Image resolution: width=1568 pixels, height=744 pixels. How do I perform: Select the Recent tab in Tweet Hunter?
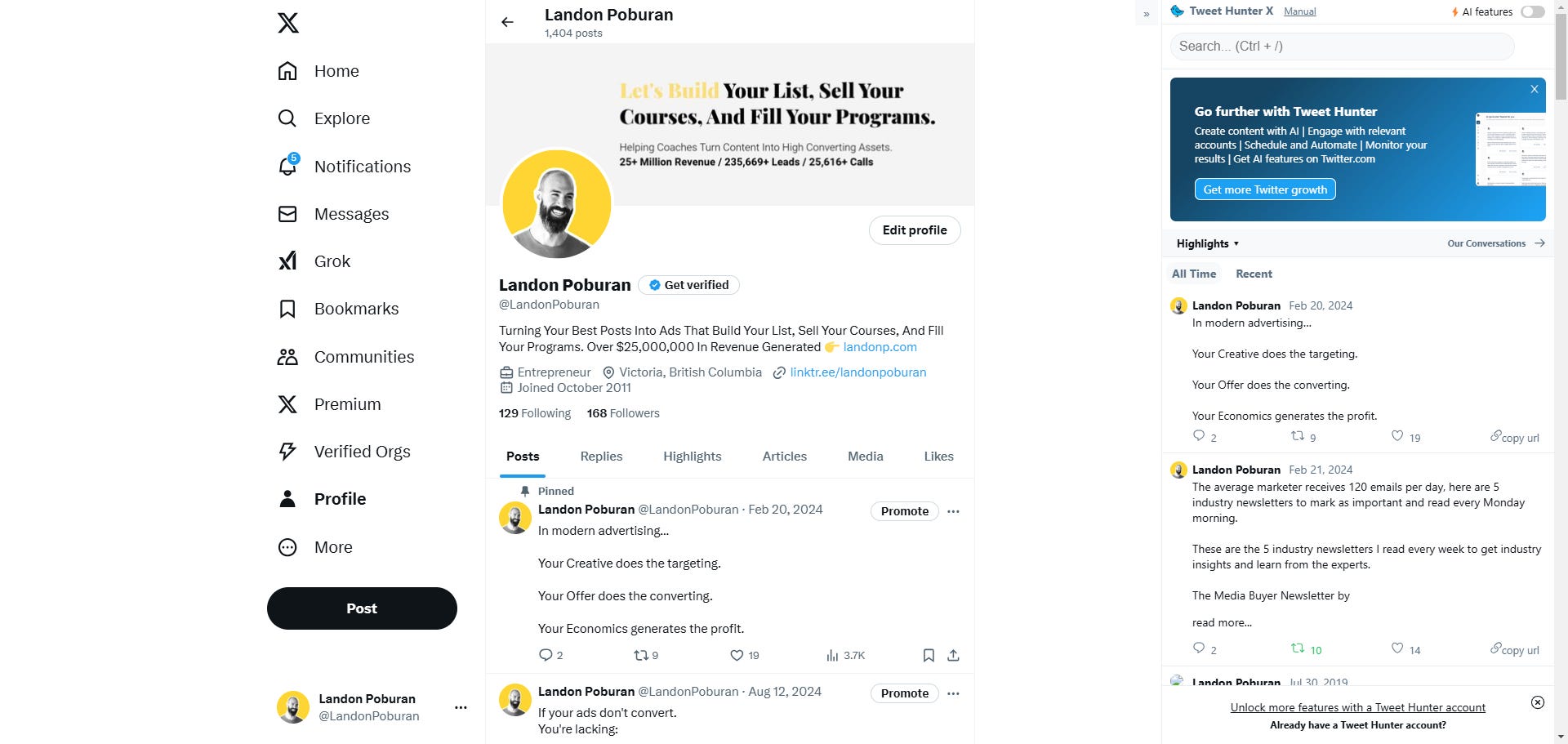coord(1254,274)
